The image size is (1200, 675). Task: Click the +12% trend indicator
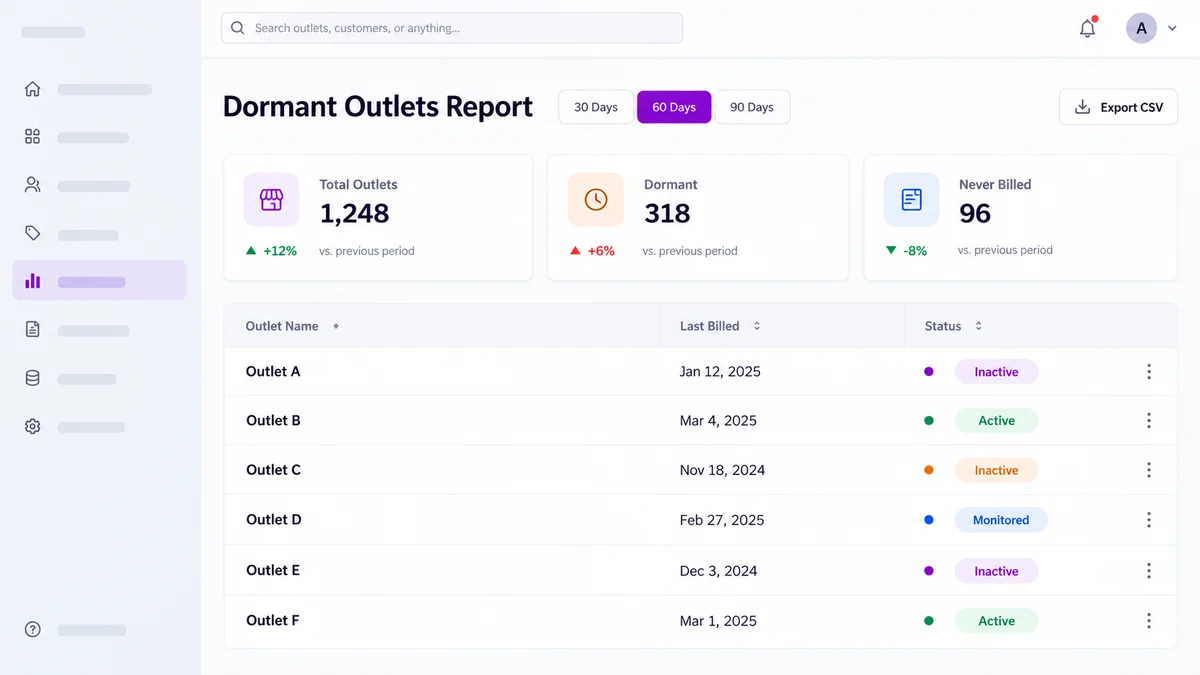(272, 251)
